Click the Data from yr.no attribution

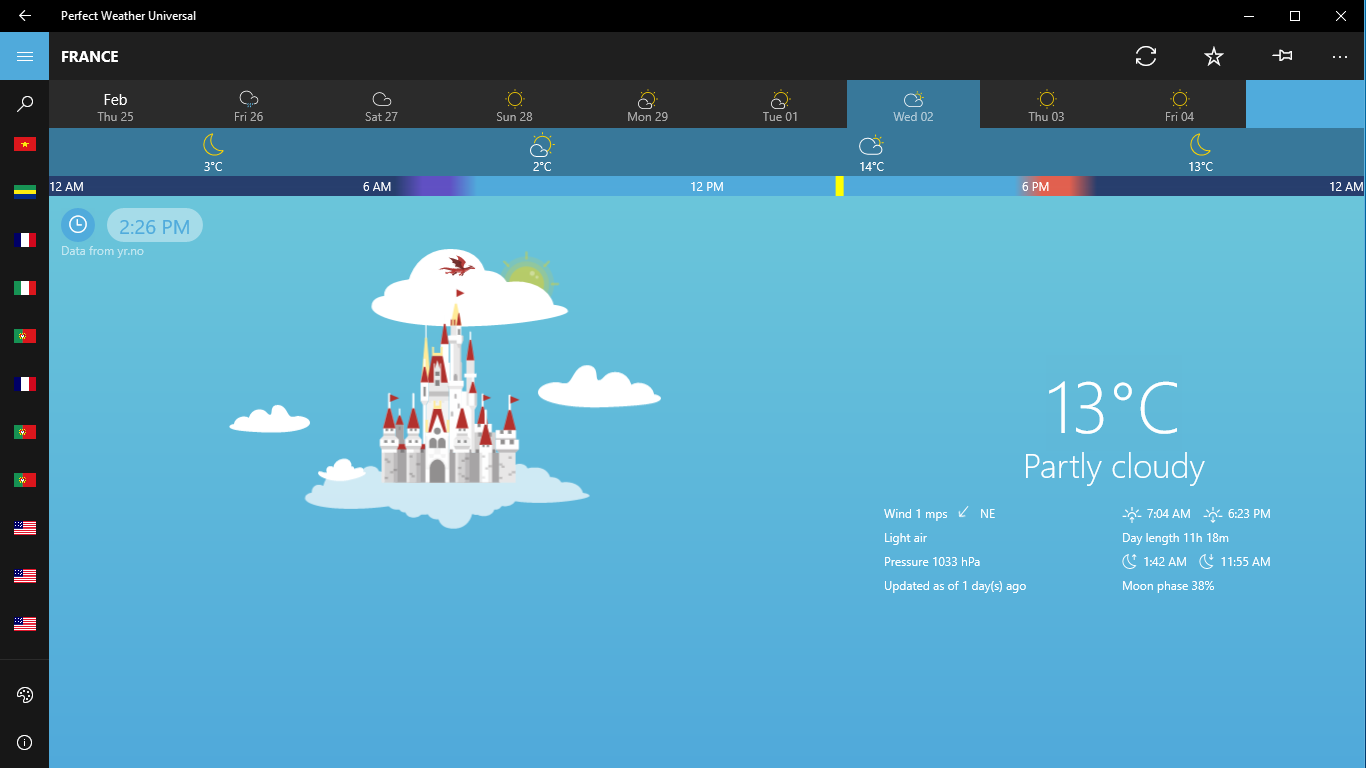tap(101, 251)
